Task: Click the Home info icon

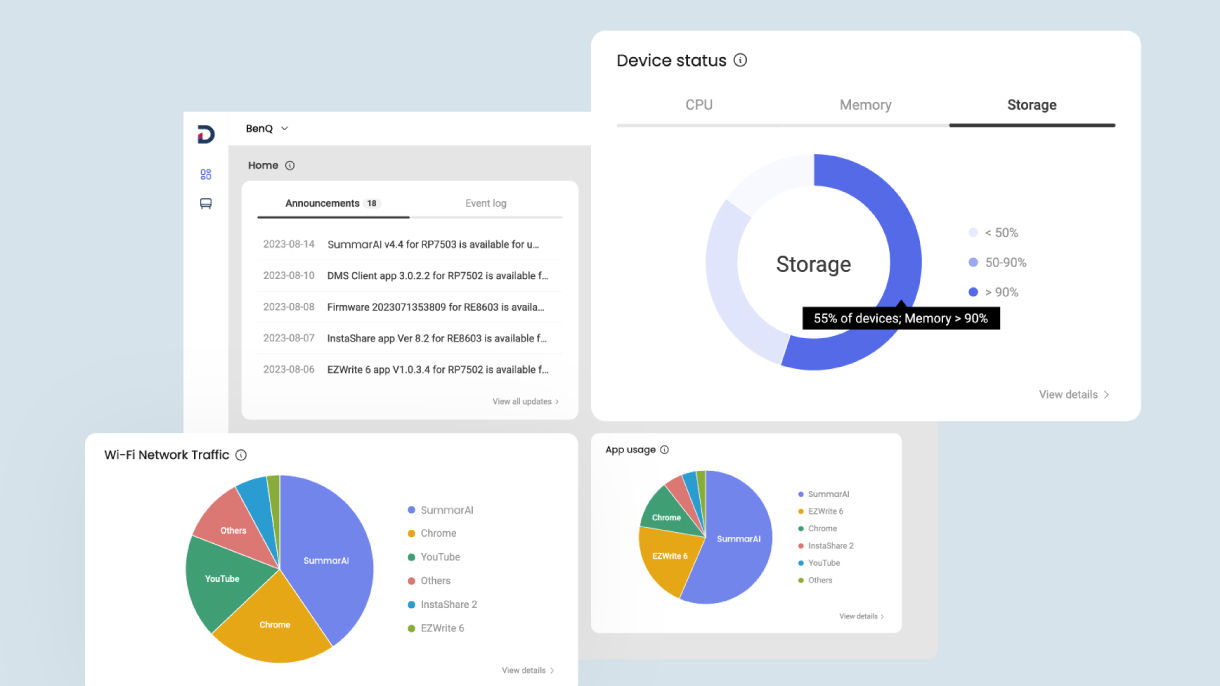Action: pyautogui.click(x=290, y=165)
